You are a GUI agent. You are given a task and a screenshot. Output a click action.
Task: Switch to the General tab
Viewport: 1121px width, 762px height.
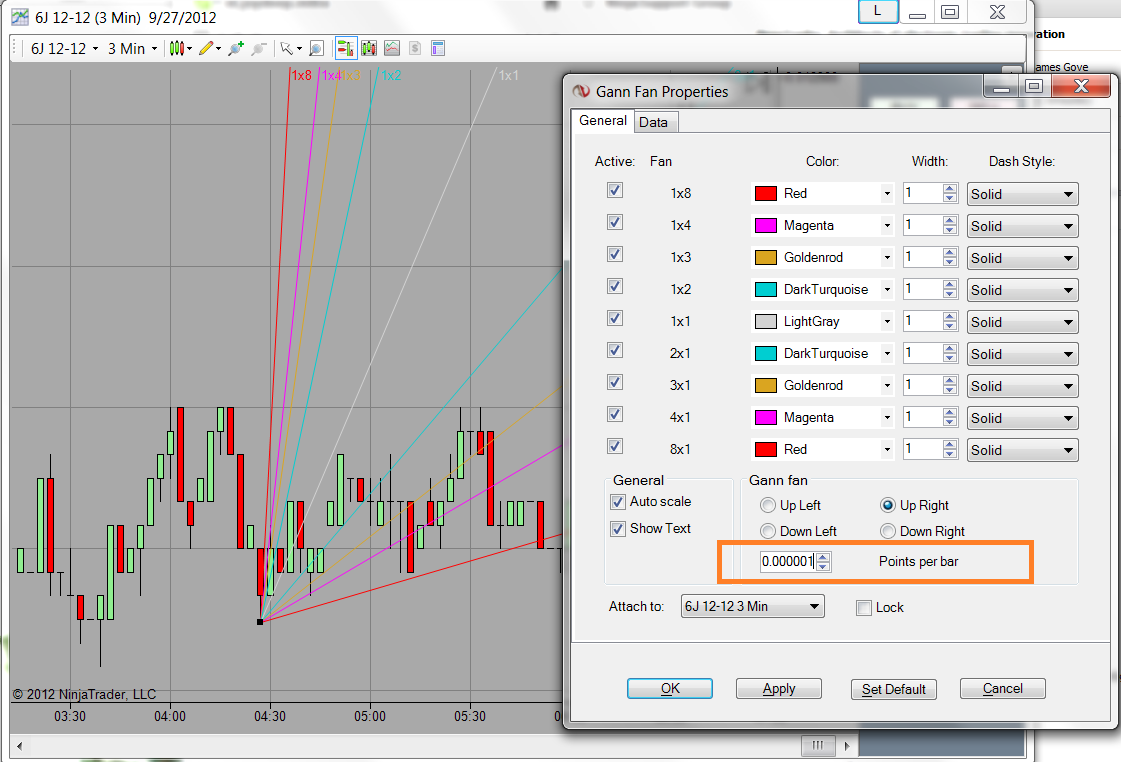pos(603,121)
